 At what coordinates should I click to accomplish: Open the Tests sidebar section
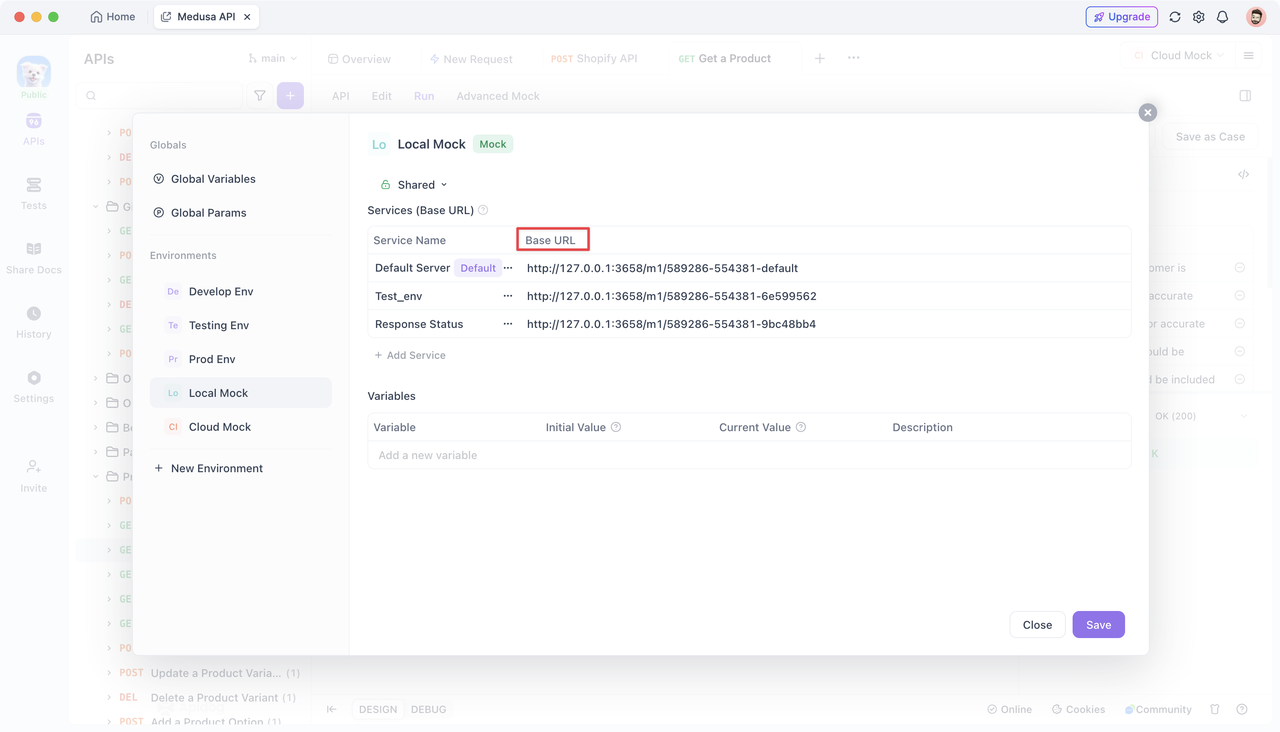point(34,193)
